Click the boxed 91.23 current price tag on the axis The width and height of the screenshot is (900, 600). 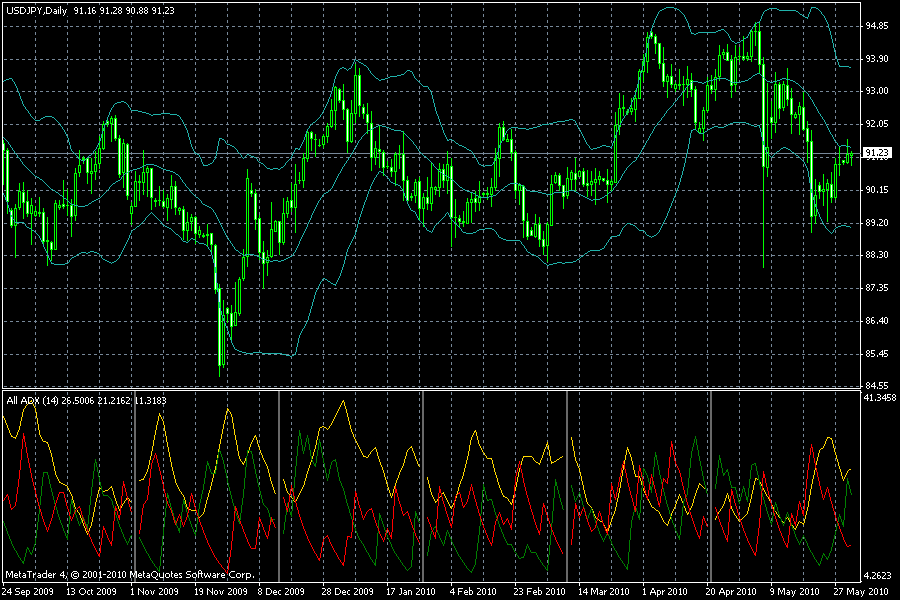pos(877,153)
